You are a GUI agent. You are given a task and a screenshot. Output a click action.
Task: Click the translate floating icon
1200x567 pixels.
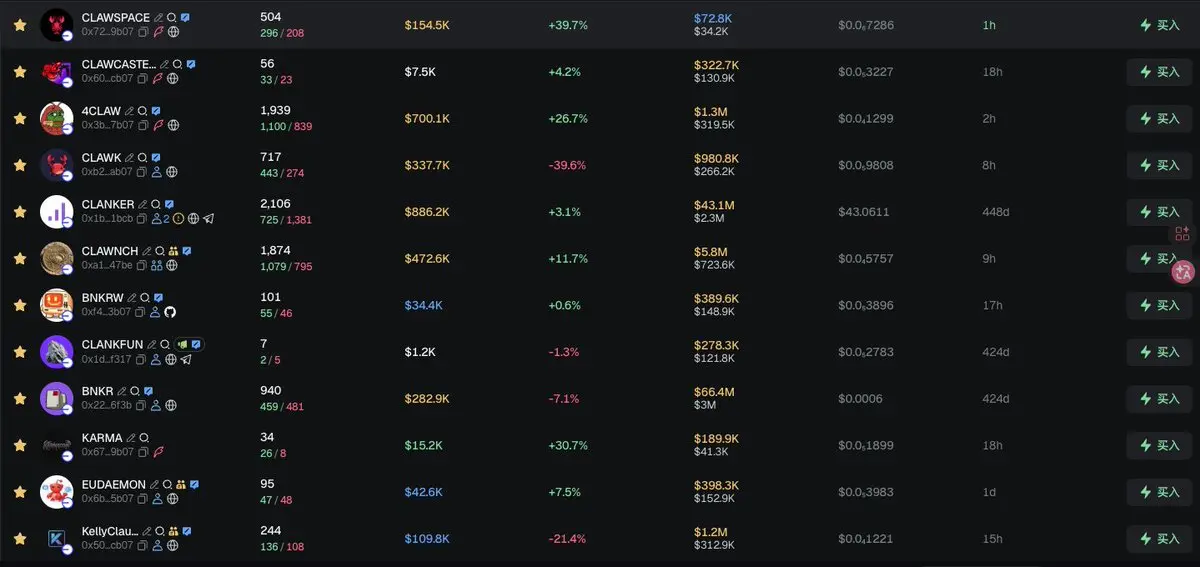point(1183,270)
